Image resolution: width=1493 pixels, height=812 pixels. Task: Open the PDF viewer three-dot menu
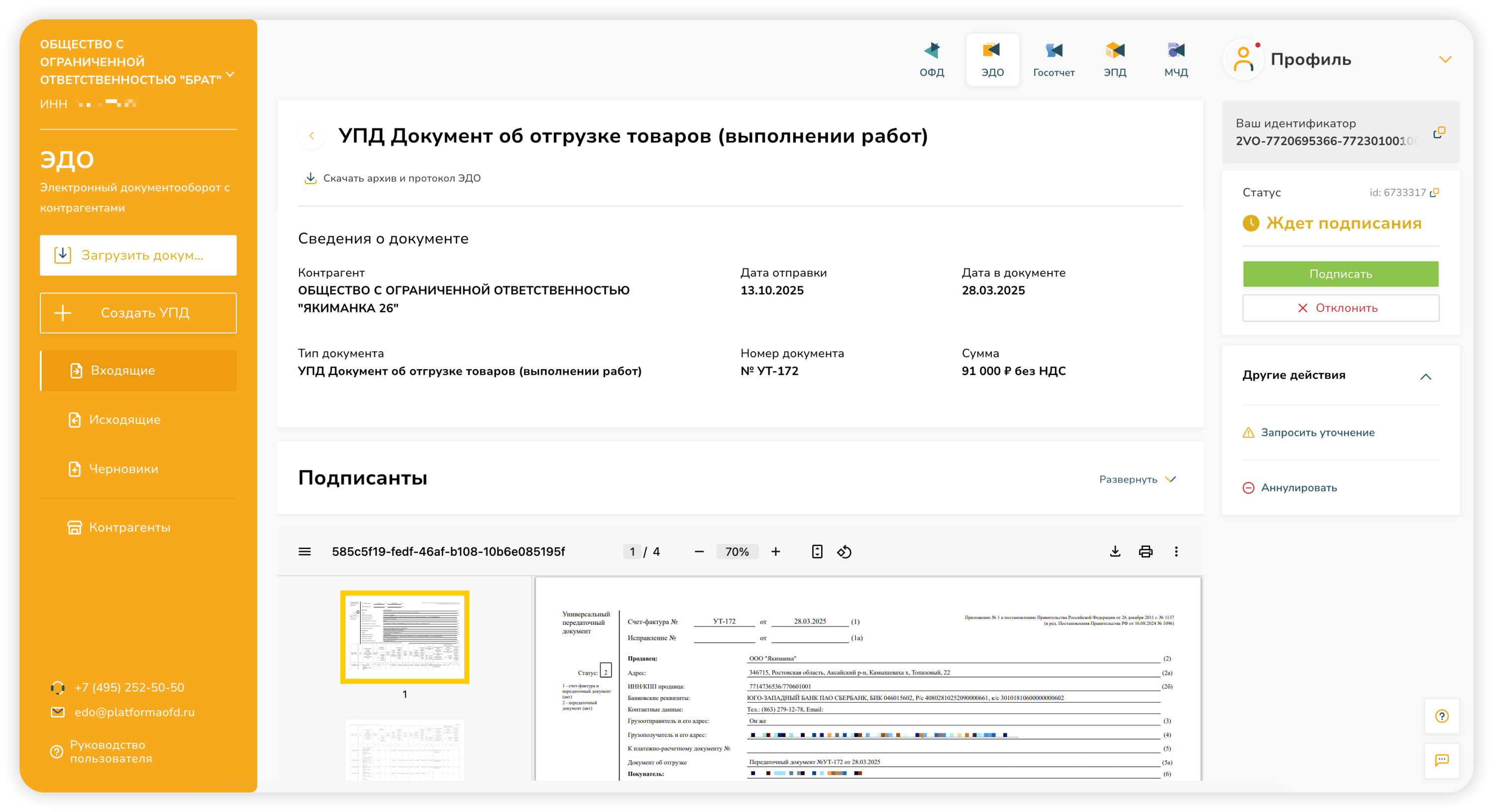1176,552
